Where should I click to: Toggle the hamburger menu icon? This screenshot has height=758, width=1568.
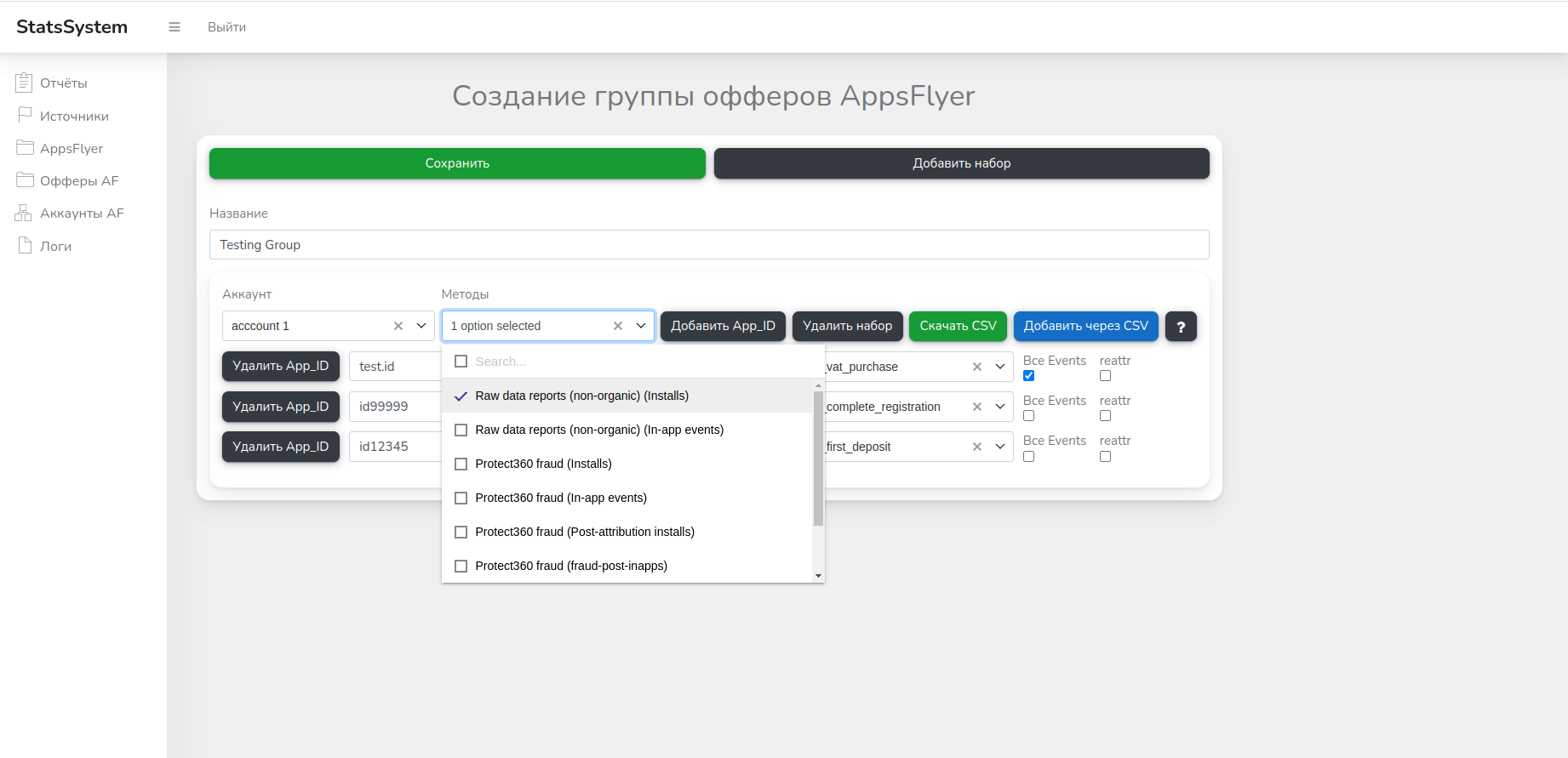click(175, 27)
